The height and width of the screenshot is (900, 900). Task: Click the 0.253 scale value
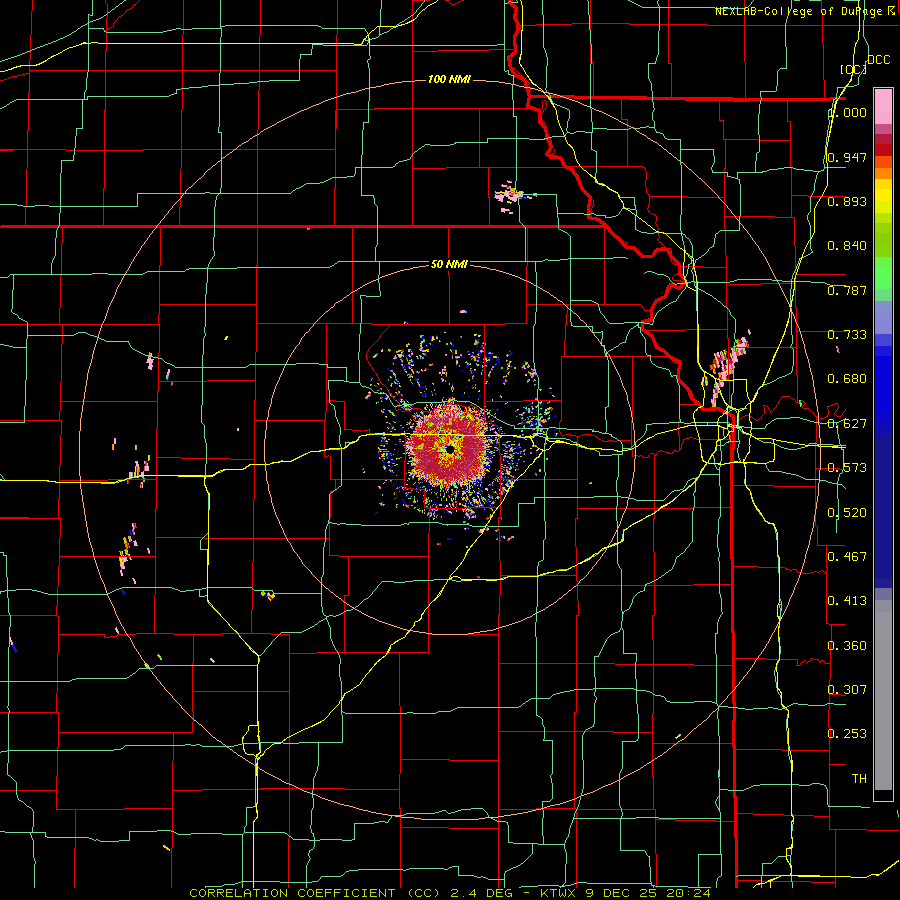[847, 734]
